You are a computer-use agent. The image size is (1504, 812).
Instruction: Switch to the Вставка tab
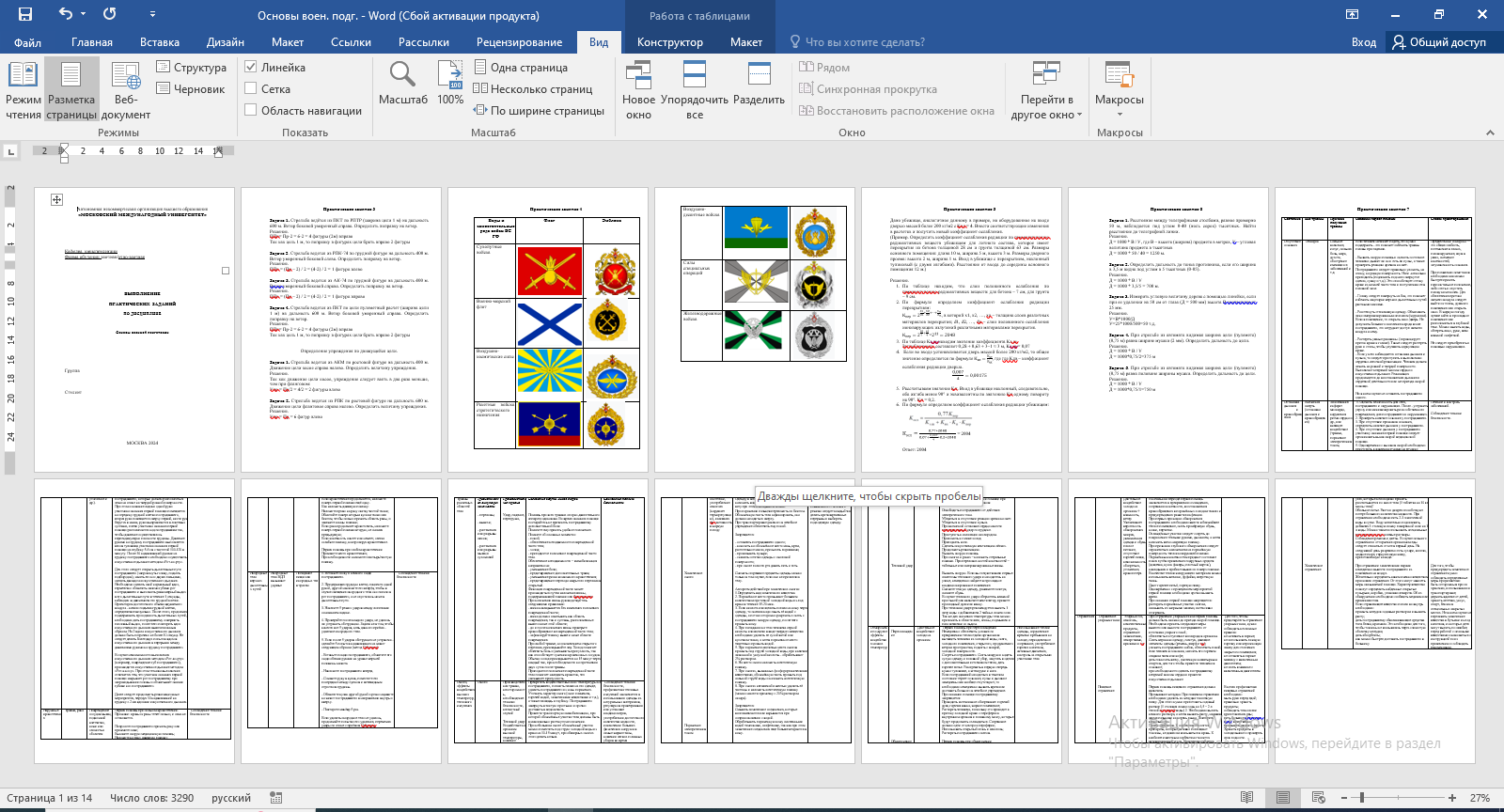tap(160, 42)
